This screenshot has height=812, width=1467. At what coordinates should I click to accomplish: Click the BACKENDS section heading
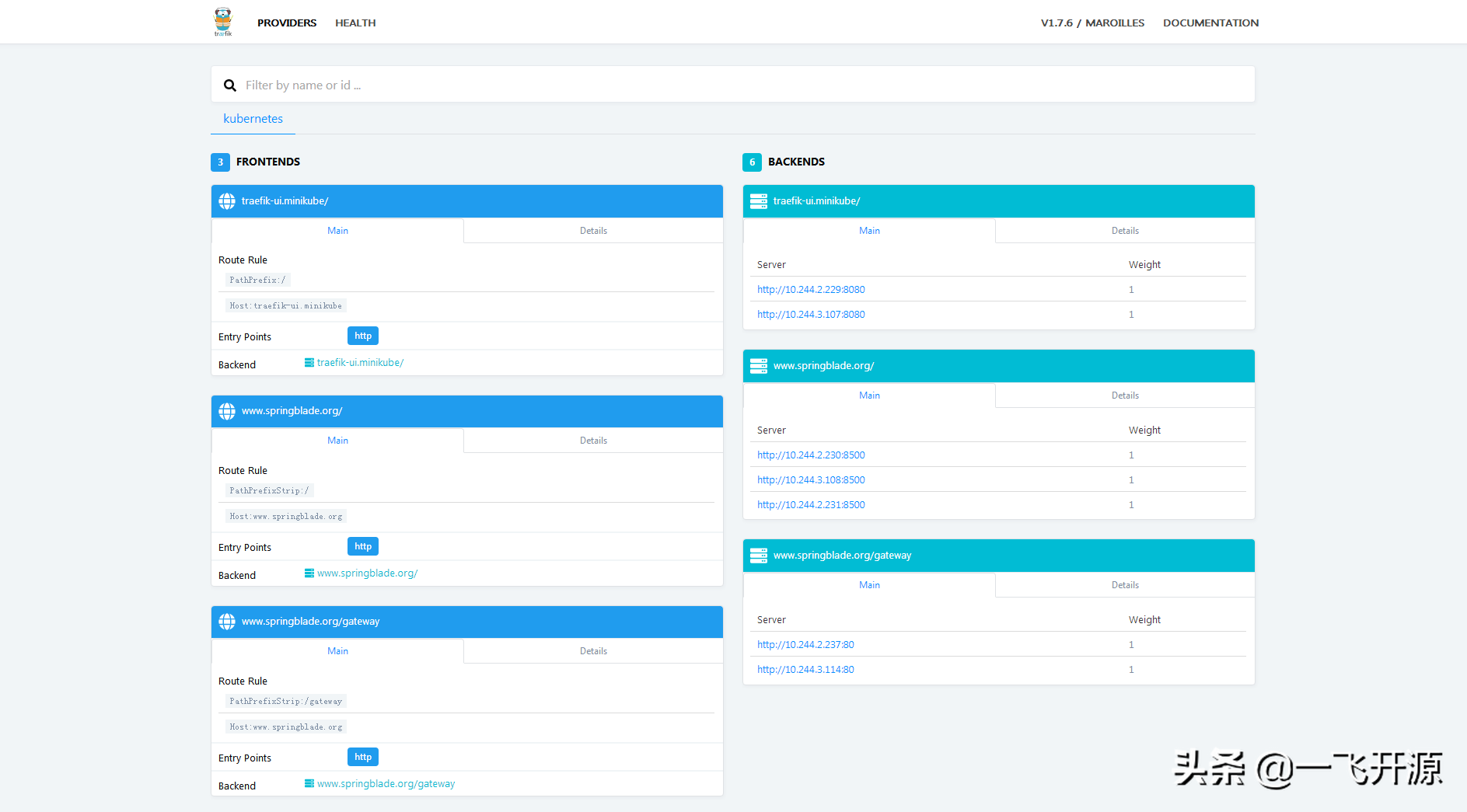click(x=796, y=162)
